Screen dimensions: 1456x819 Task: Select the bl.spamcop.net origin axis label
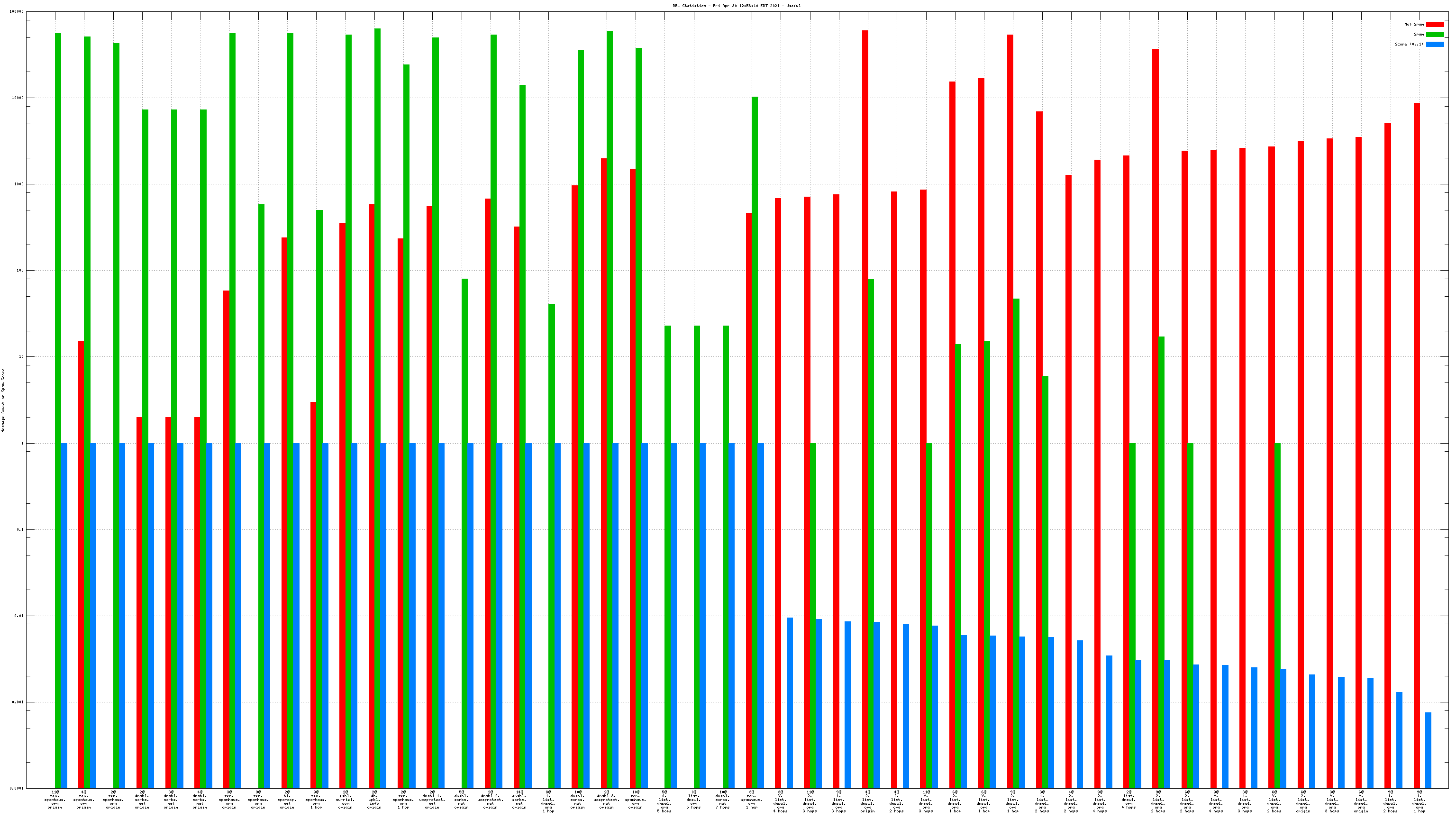287,800
